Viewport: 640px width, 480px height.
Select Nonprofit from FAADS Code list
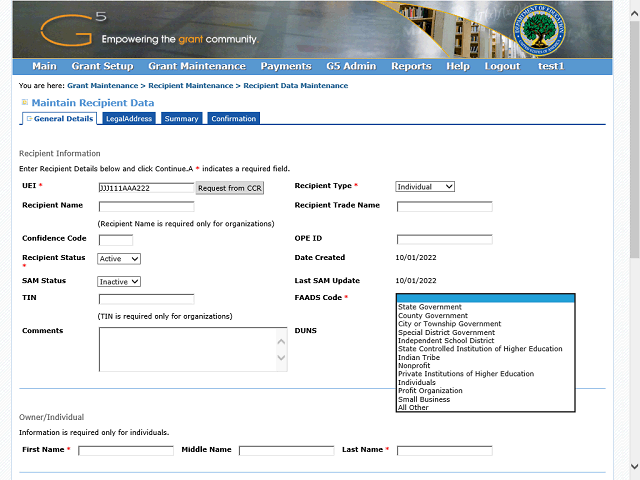coord(415,366)
